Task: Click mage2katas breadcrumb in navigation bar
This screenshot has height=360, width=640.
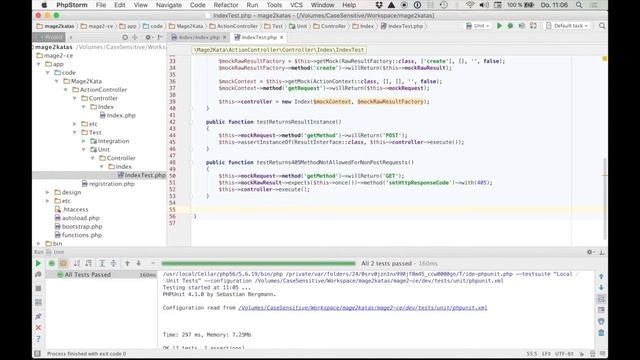Action: (x=56, y=26)
